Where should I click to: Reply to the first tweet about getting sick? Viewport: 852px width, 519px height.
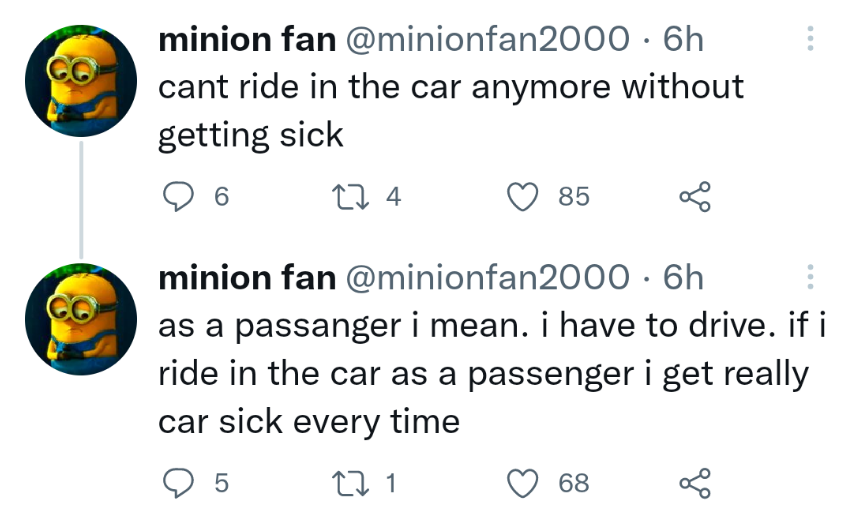(178, 196)
